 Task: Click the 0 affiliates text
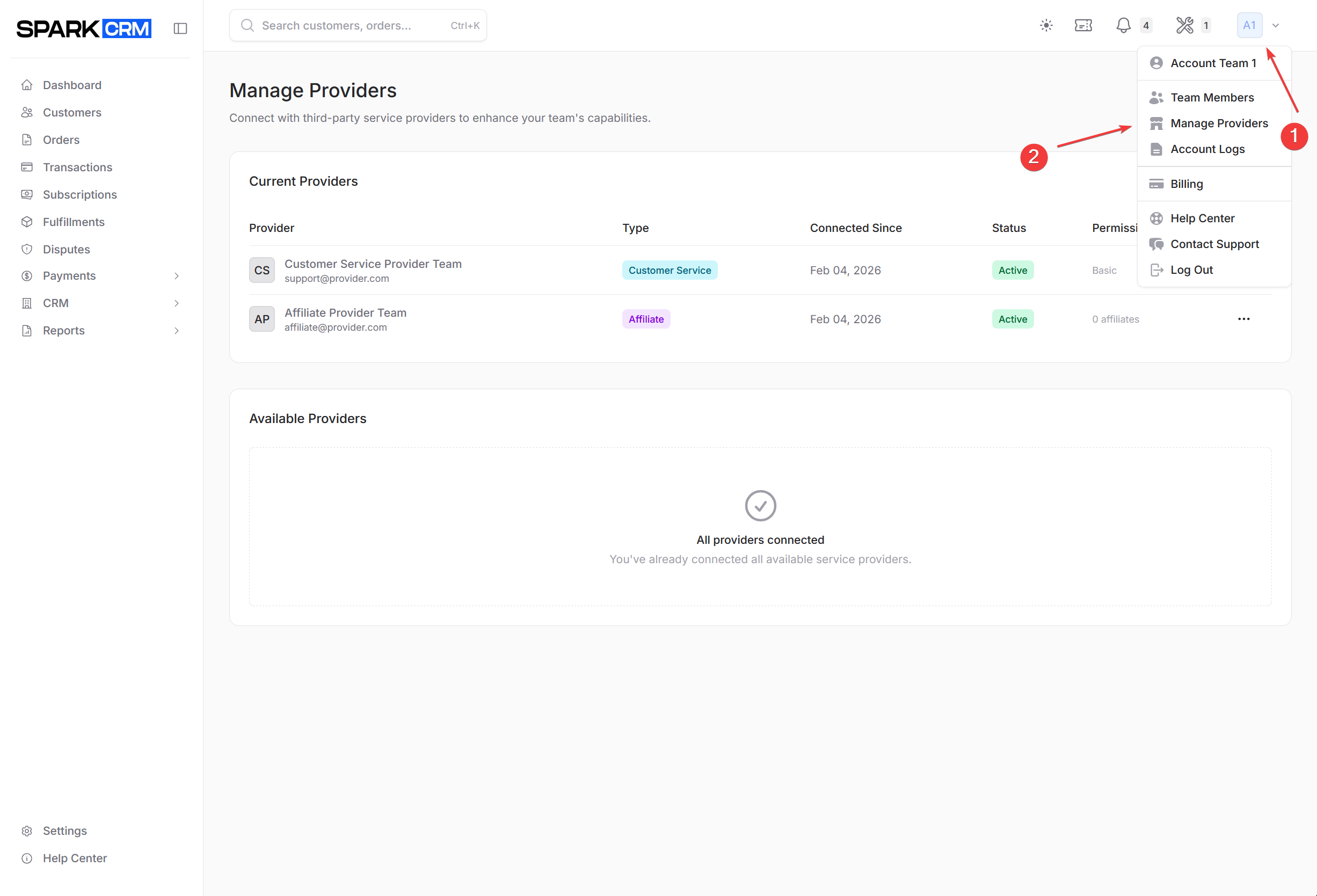click(1115, 319)
